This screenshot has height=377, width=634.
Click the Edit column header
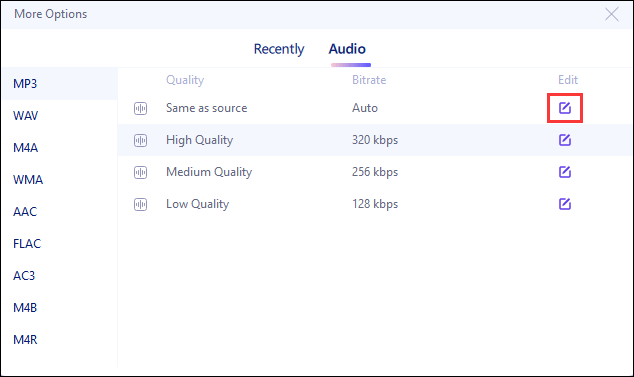(x=568, y=80)
